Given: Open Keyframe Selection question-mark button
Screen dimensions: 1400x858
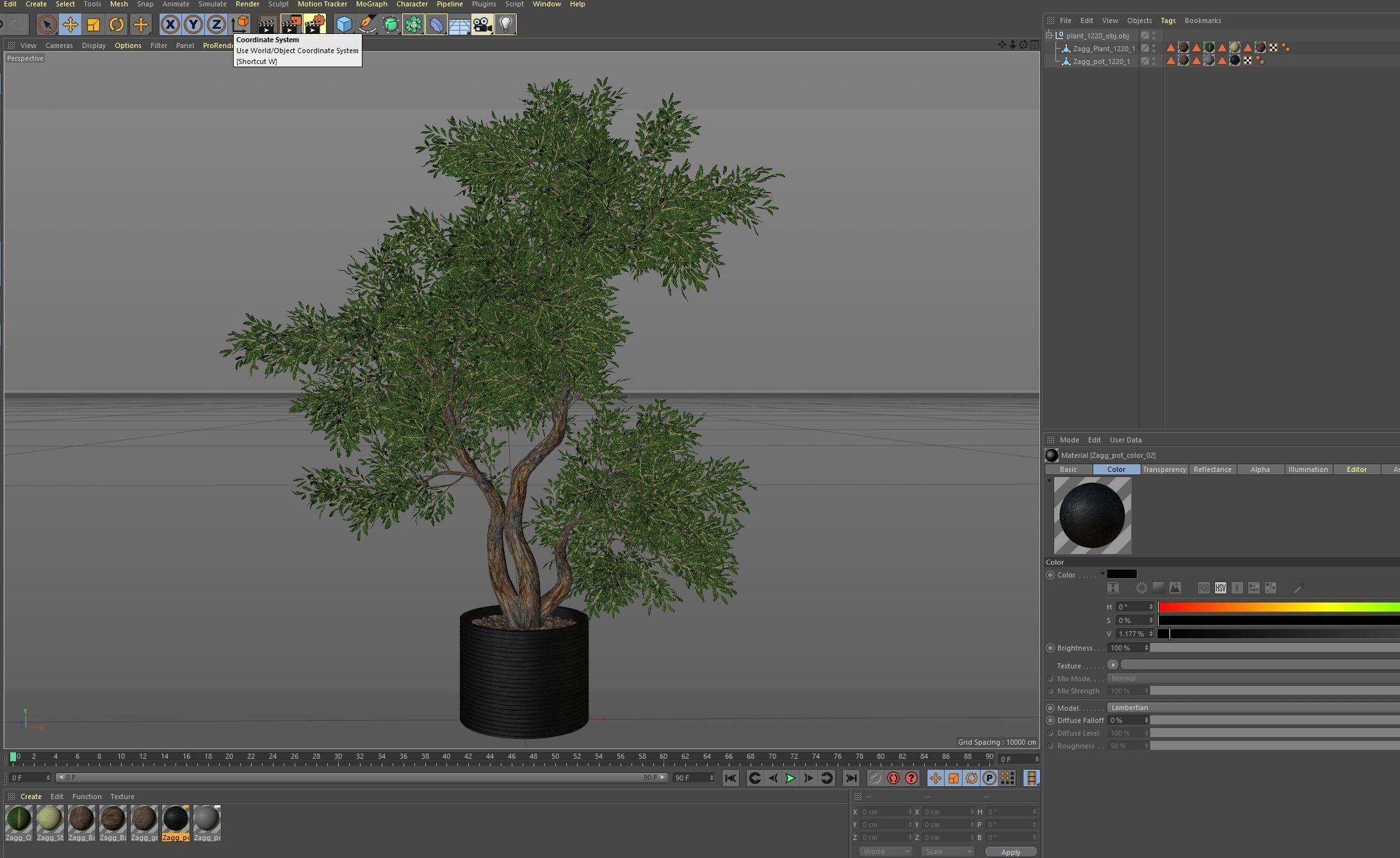Looking at the screenshot, I should coord(911,778).
